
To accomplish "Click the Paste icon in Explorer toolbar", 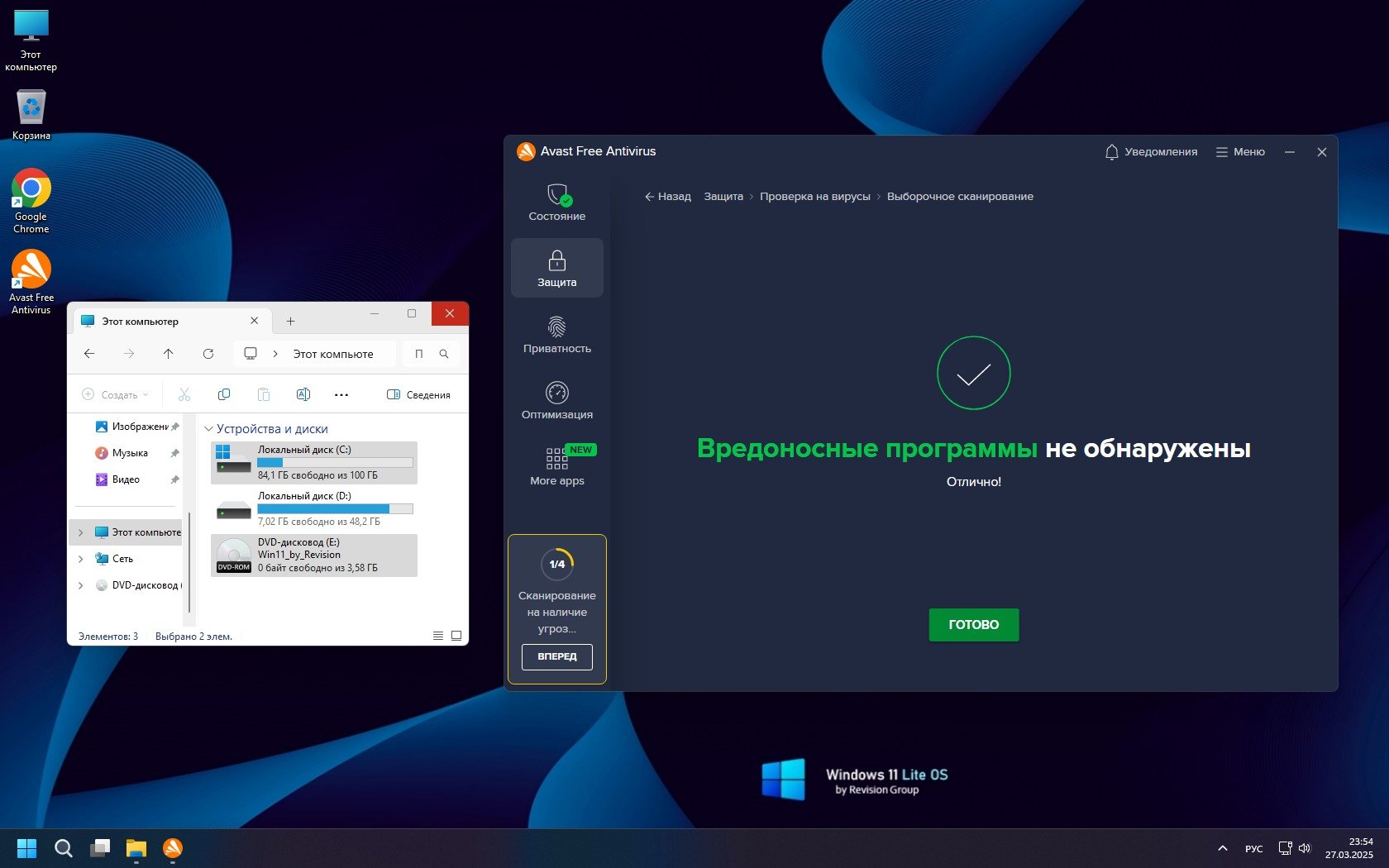I will tap(264, 395).
